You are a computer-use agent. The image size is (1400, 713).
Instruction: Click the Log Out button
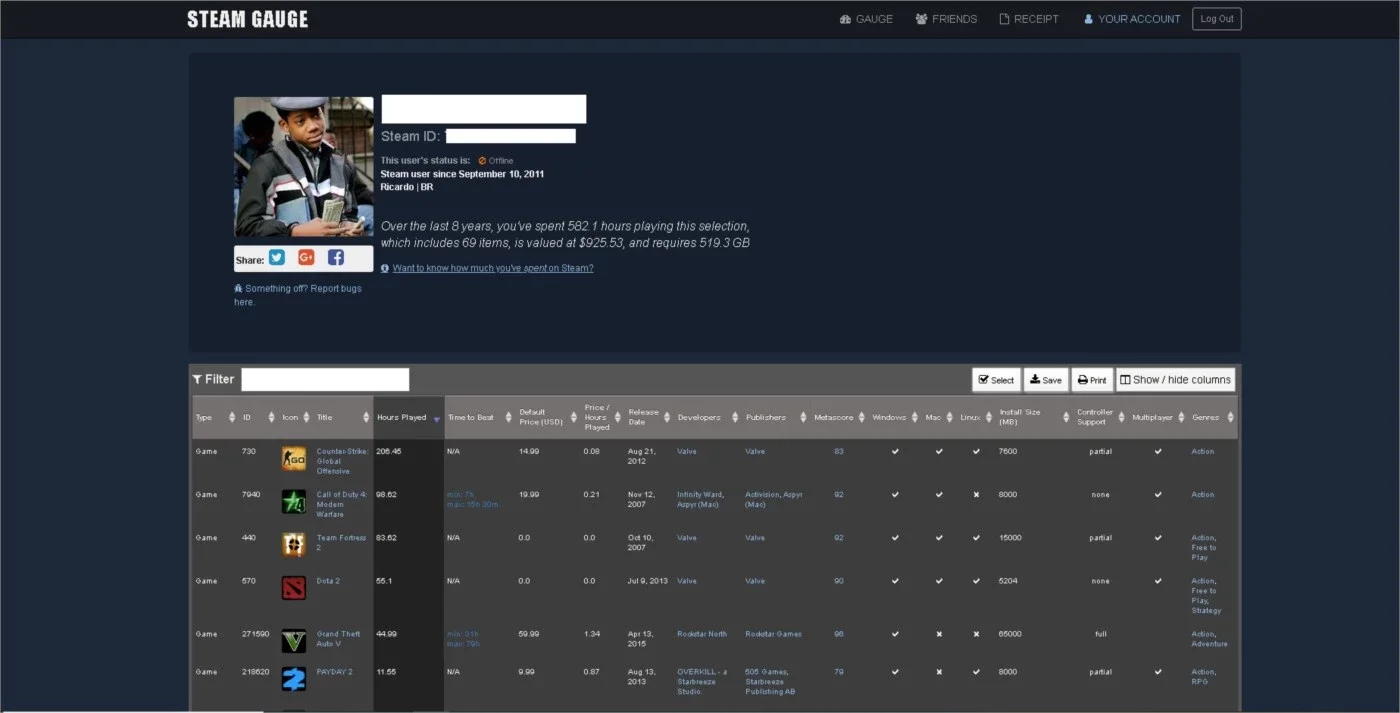[1217, 19]
